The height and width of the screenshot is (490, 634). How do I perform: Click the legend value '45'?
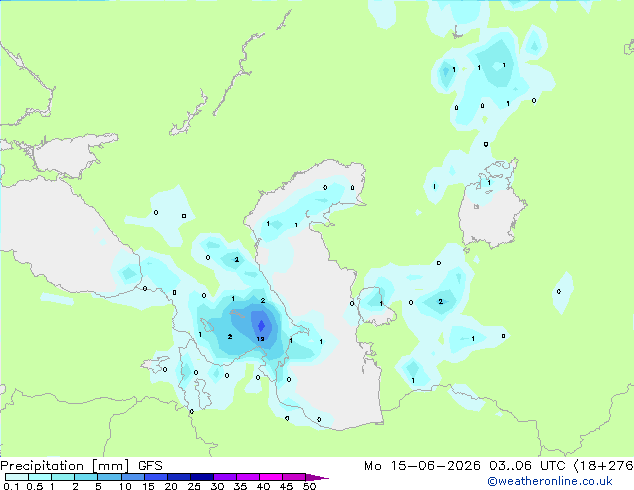tap(286, 486)
